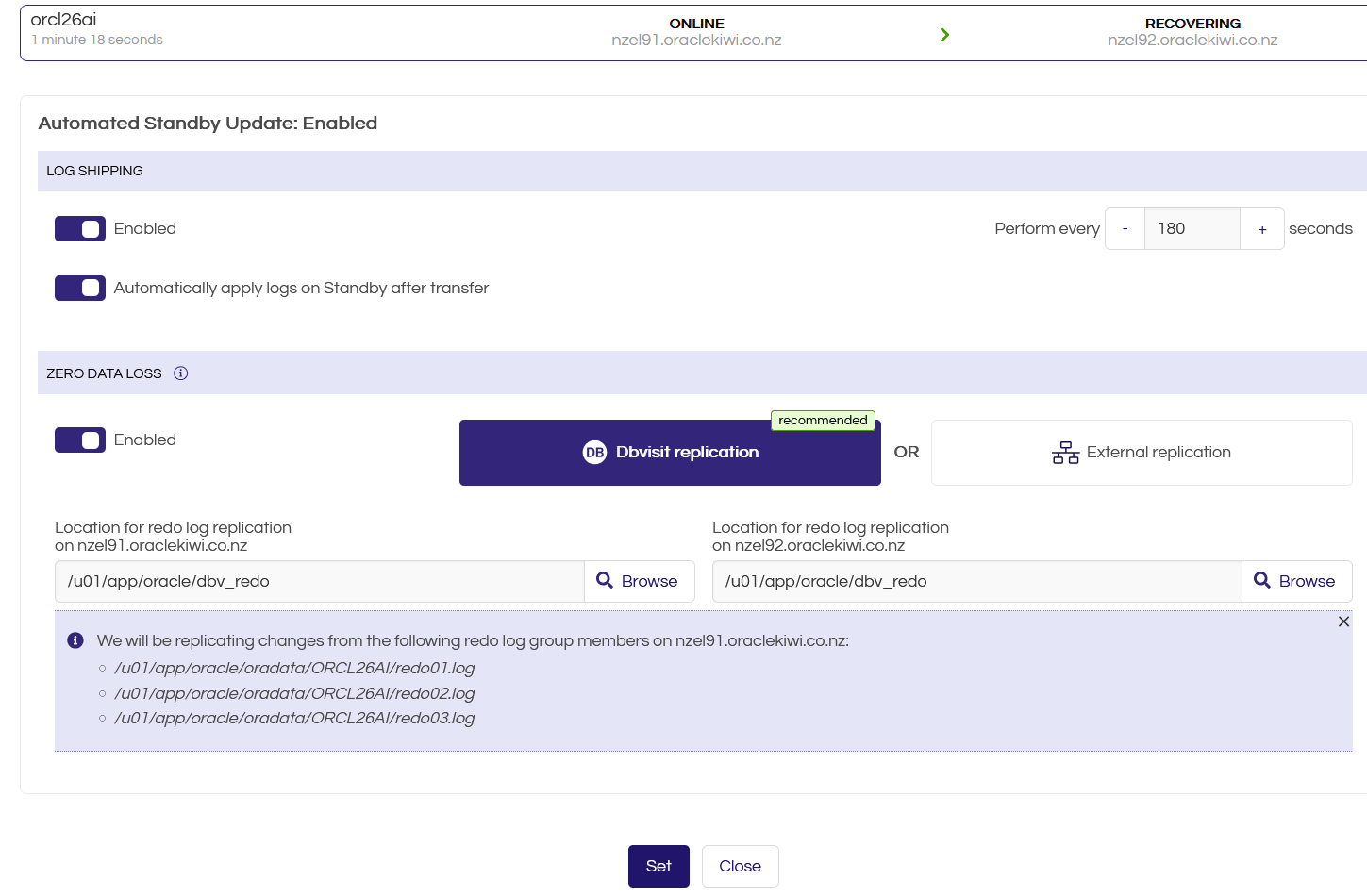Click the Zero Data Loss info icon
The width and height of the screenshot is (1367, 896).
tap(181, 373)
